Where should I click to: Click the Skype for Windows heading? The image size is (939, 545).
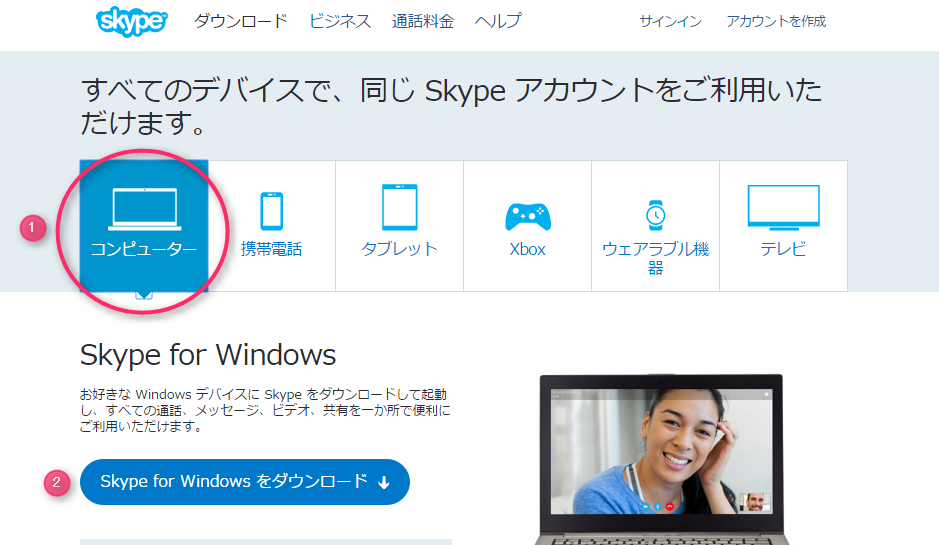point(208,355)
